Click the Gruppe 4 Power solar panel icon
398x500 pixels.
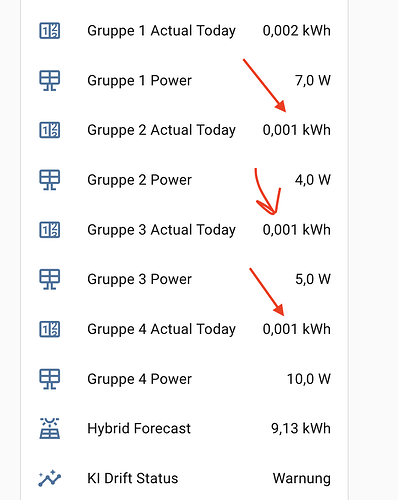pyautogui.click(x=50, y=379)
